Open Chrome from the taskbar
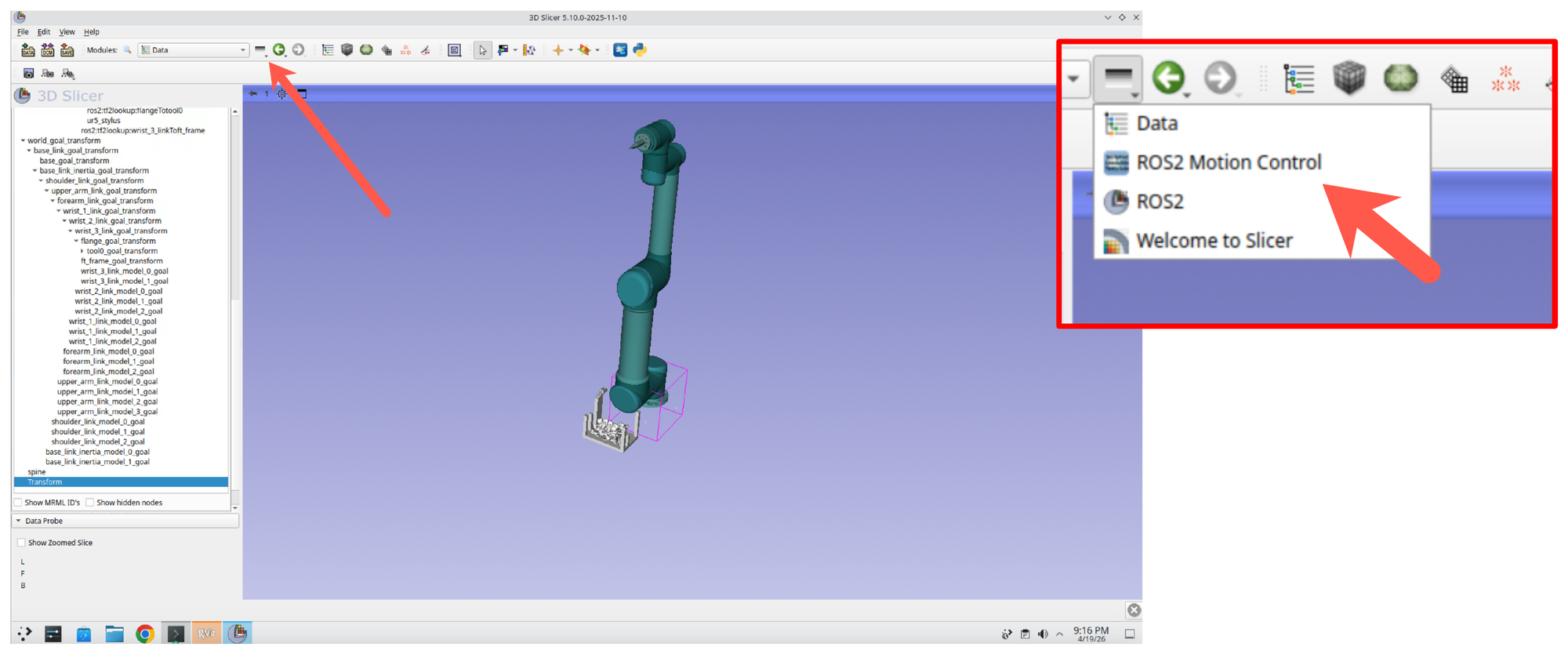 tap(145, 634)
